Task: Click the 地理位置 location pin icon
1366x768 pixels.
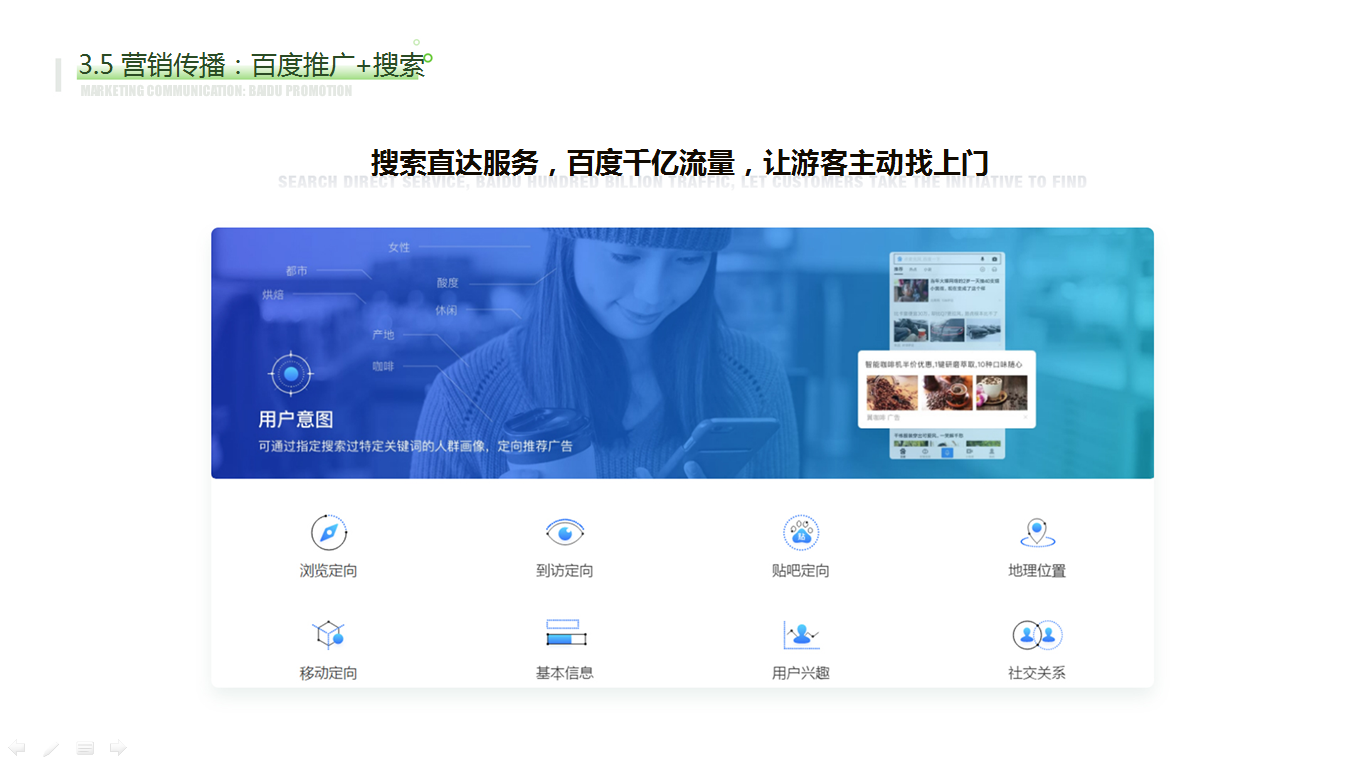Action: click(1037, 533)
